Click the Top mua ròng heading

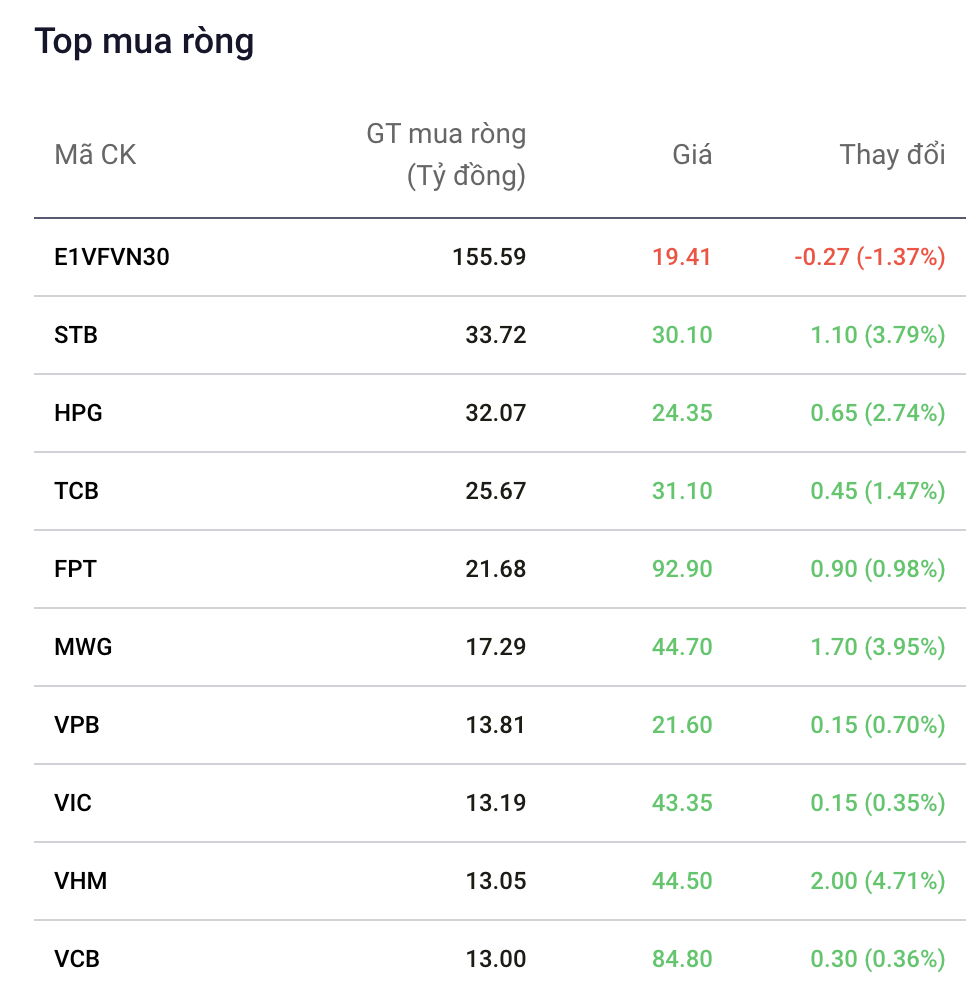[x=145, y=41]
